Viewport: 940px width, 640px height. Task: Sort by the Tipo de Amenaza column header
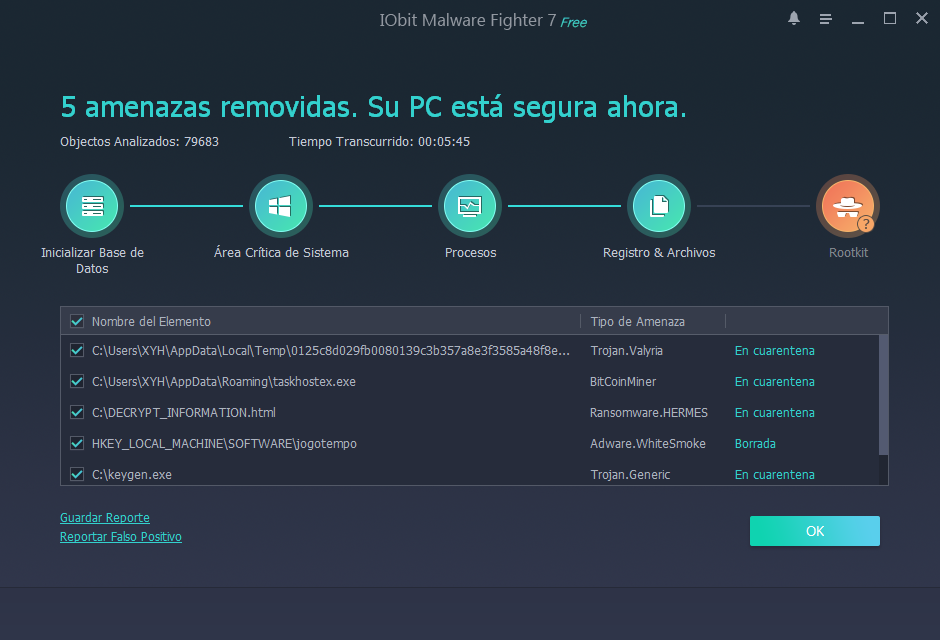[637, 321]
